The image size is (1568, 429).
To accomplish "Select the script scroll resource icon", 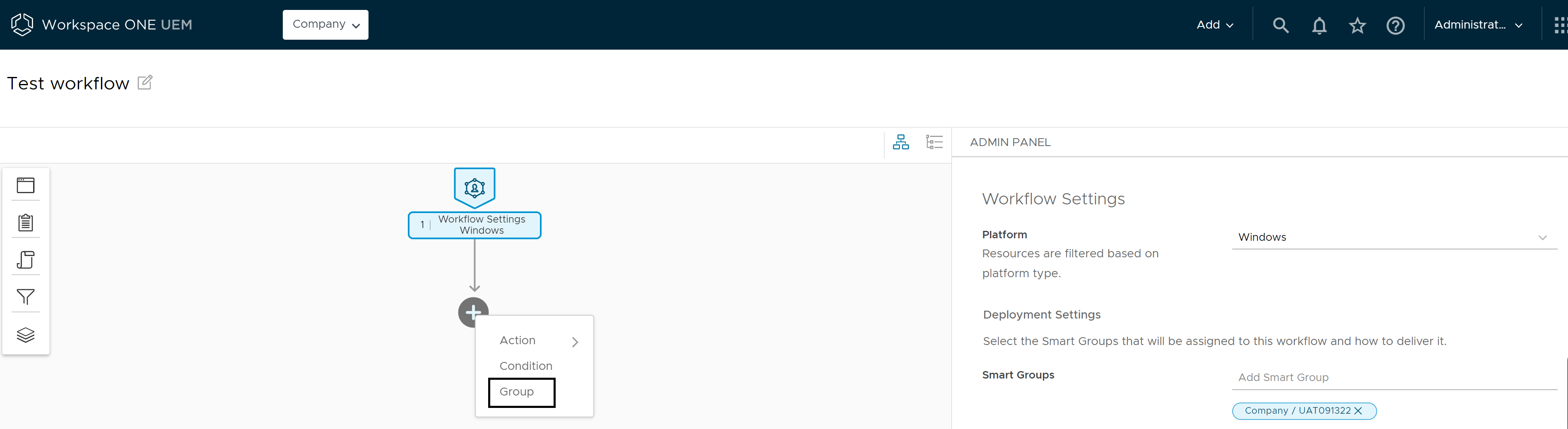I will click(26, 260).
